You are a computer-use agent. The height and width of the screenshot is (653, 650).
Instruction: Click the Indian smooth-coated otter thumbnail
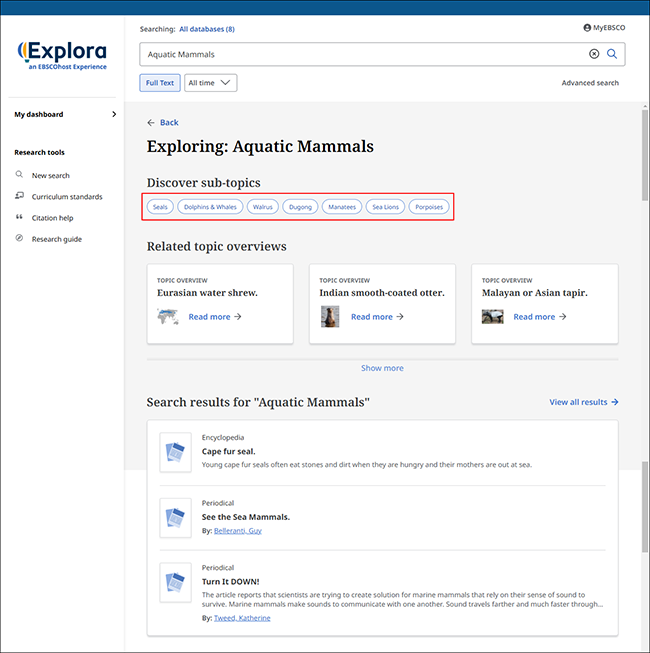[330, 317]
